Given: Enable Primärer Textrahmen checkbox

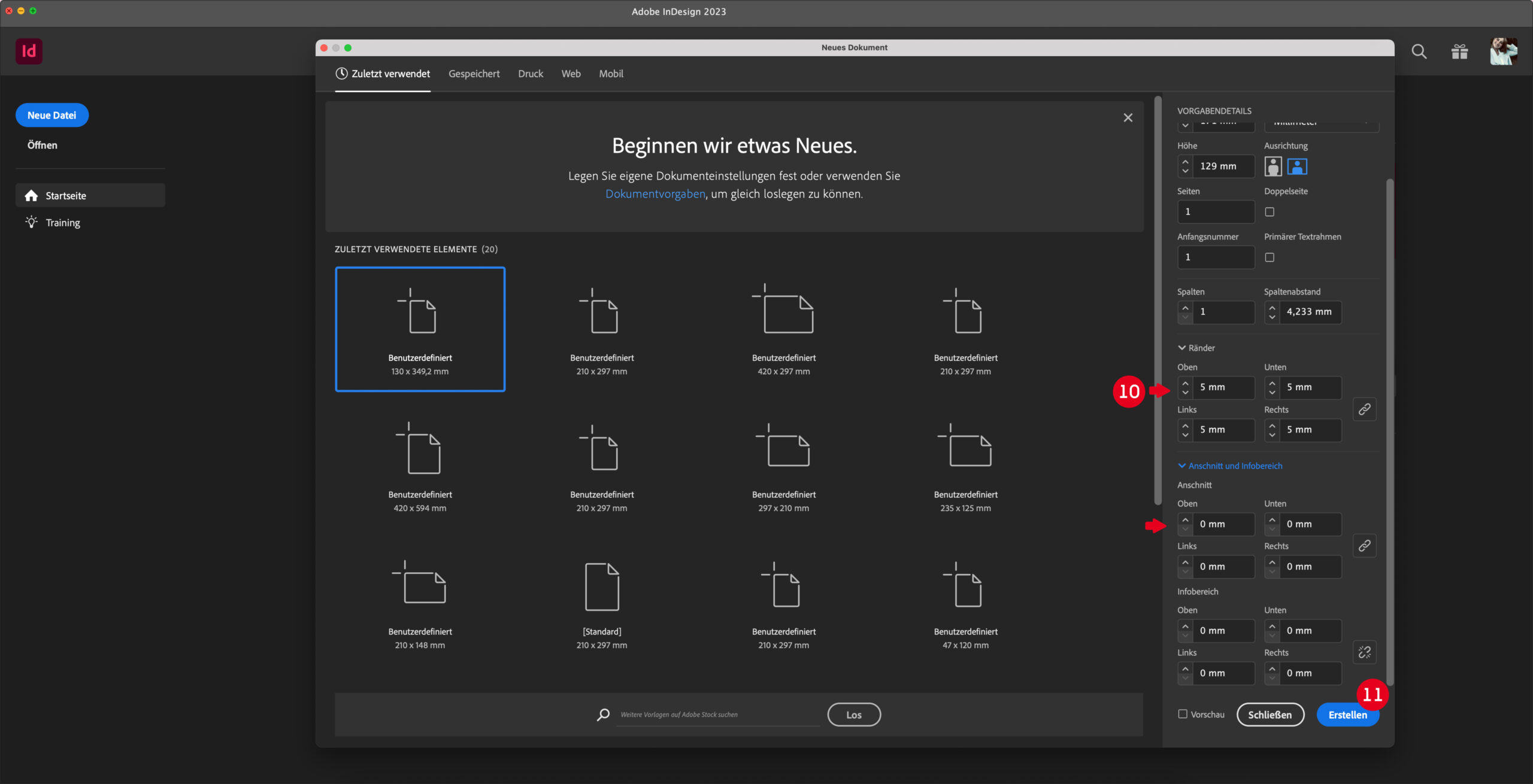Looking at the screenshot, I should click(x=1270, y=257).
